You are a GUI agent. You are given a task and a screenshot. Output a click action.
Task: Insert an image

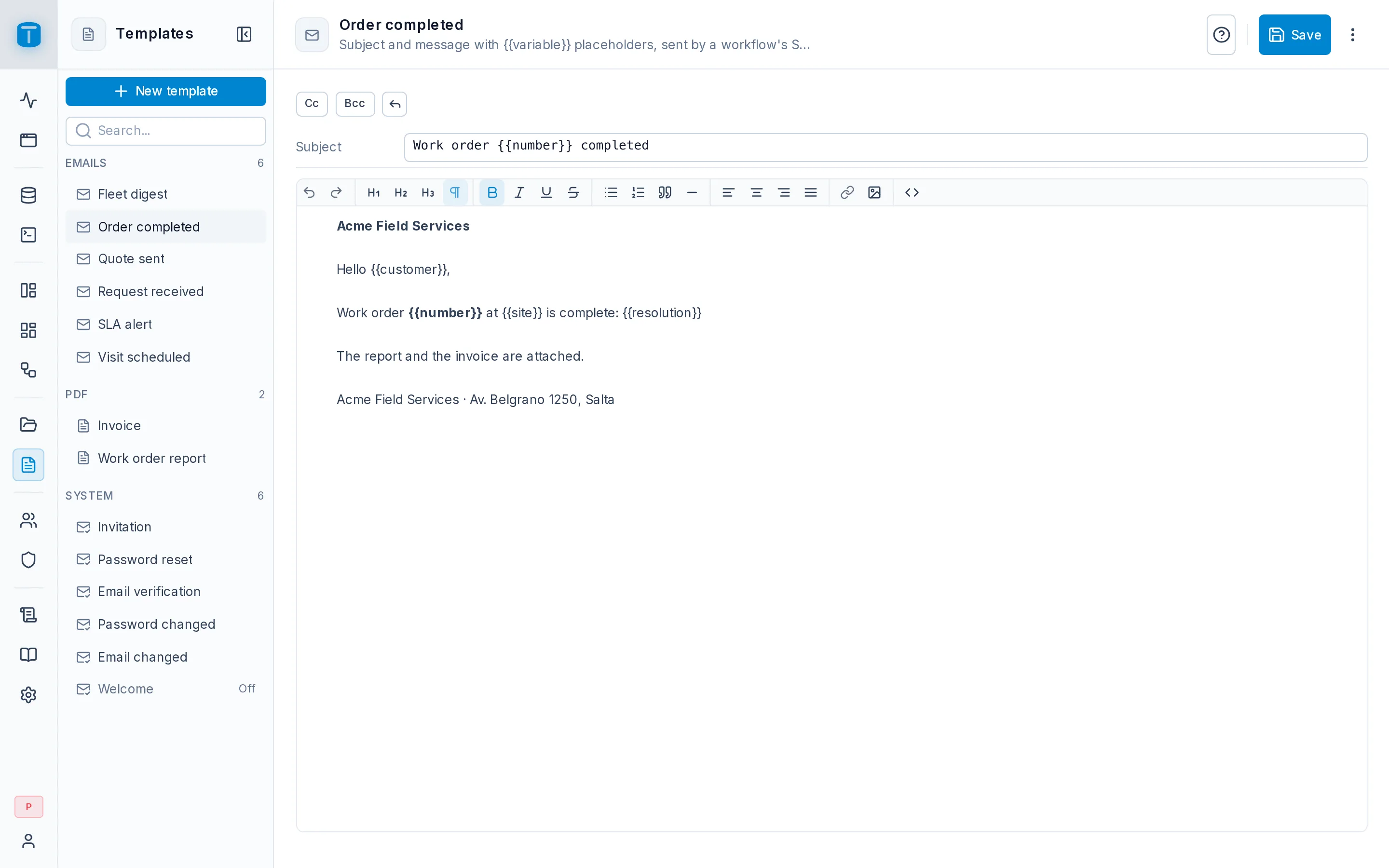874,193
